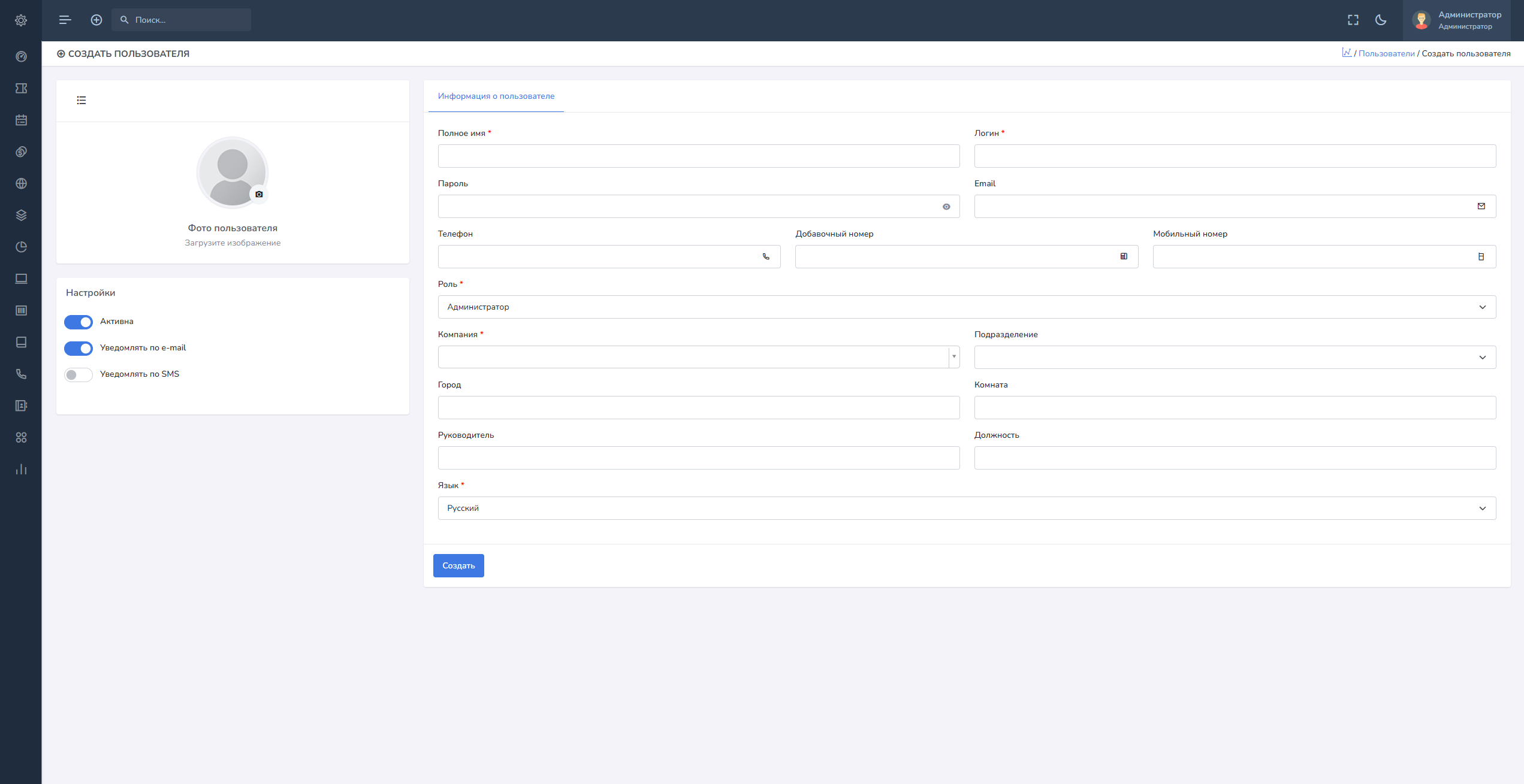Open the settings gear icon in sidebar
Image resolution: width=1524 pixels, height=784 pixels.
21,20
